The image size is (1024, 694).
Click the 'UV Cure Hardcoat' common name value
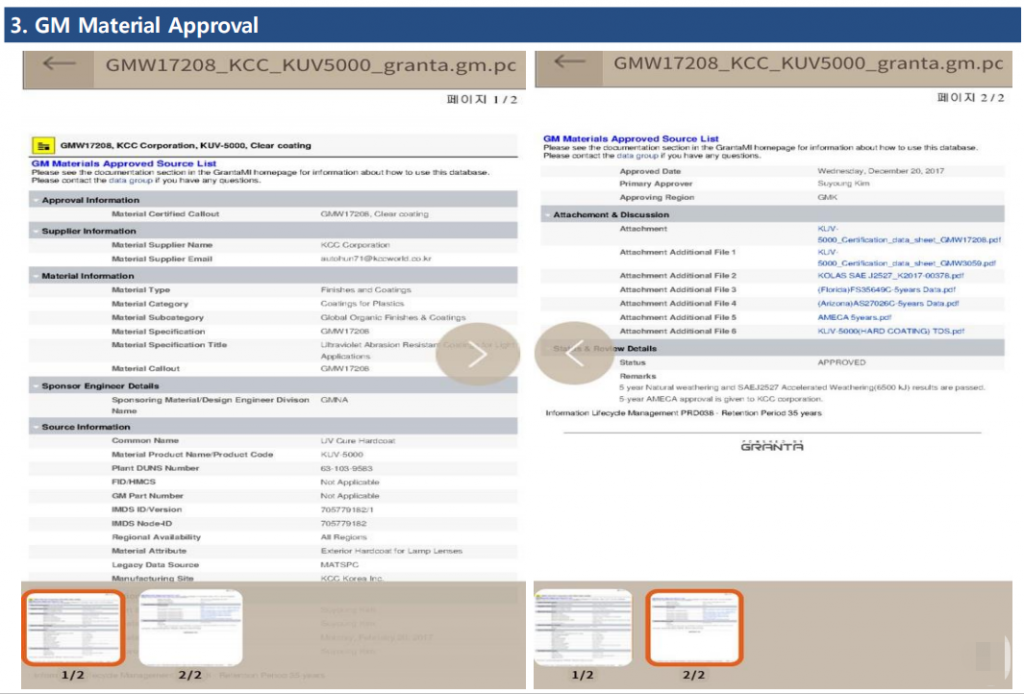point(358,441)
